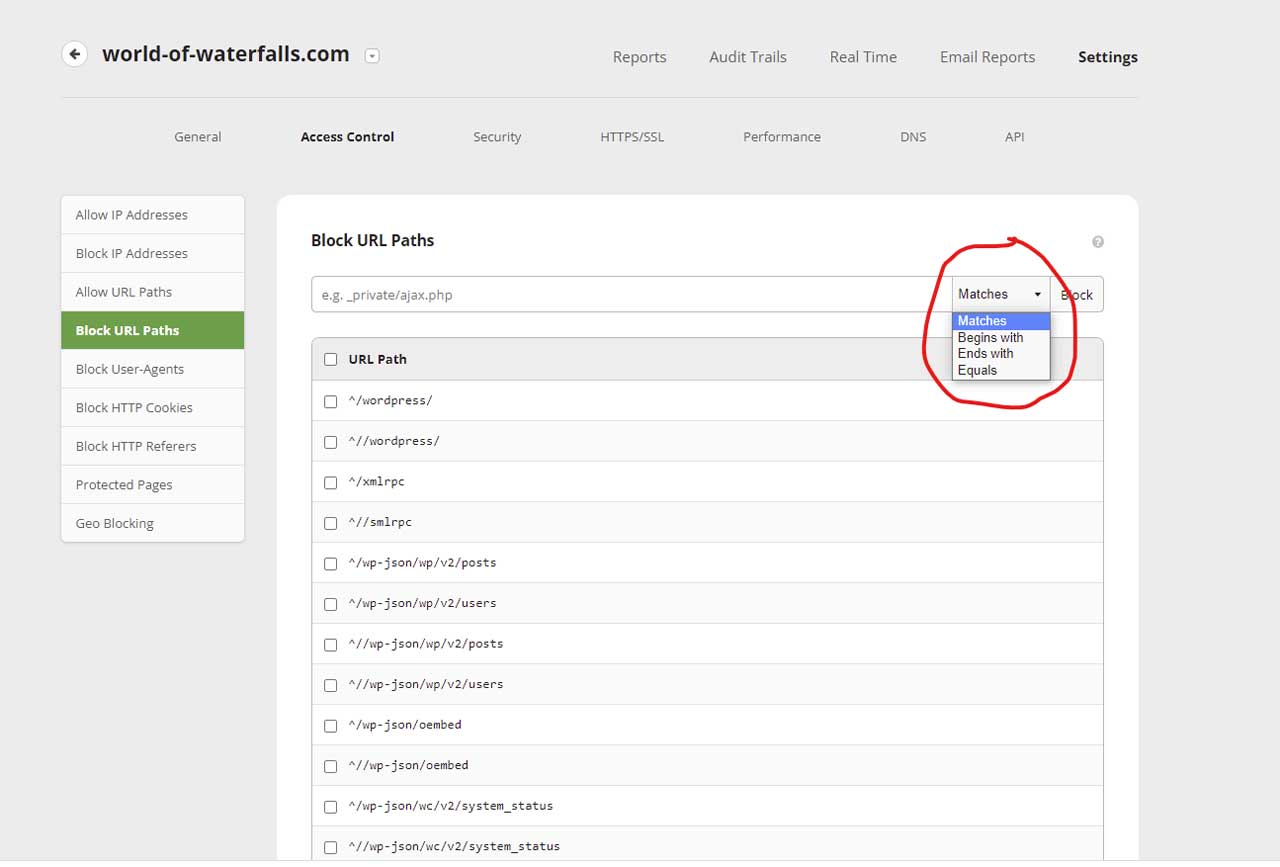Click the ^/wp-json/oembed path text
Image resolution: width=1280 pixels, height=867 pixels.
tap(405, 724)
